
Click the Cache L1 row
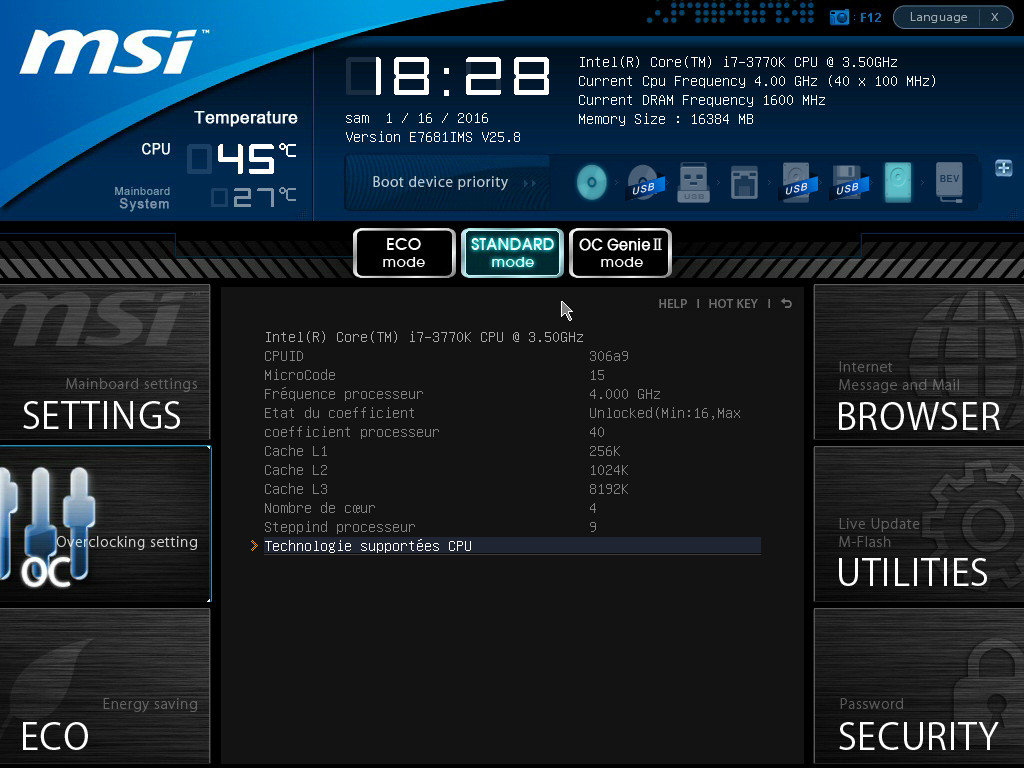point(512,451)
